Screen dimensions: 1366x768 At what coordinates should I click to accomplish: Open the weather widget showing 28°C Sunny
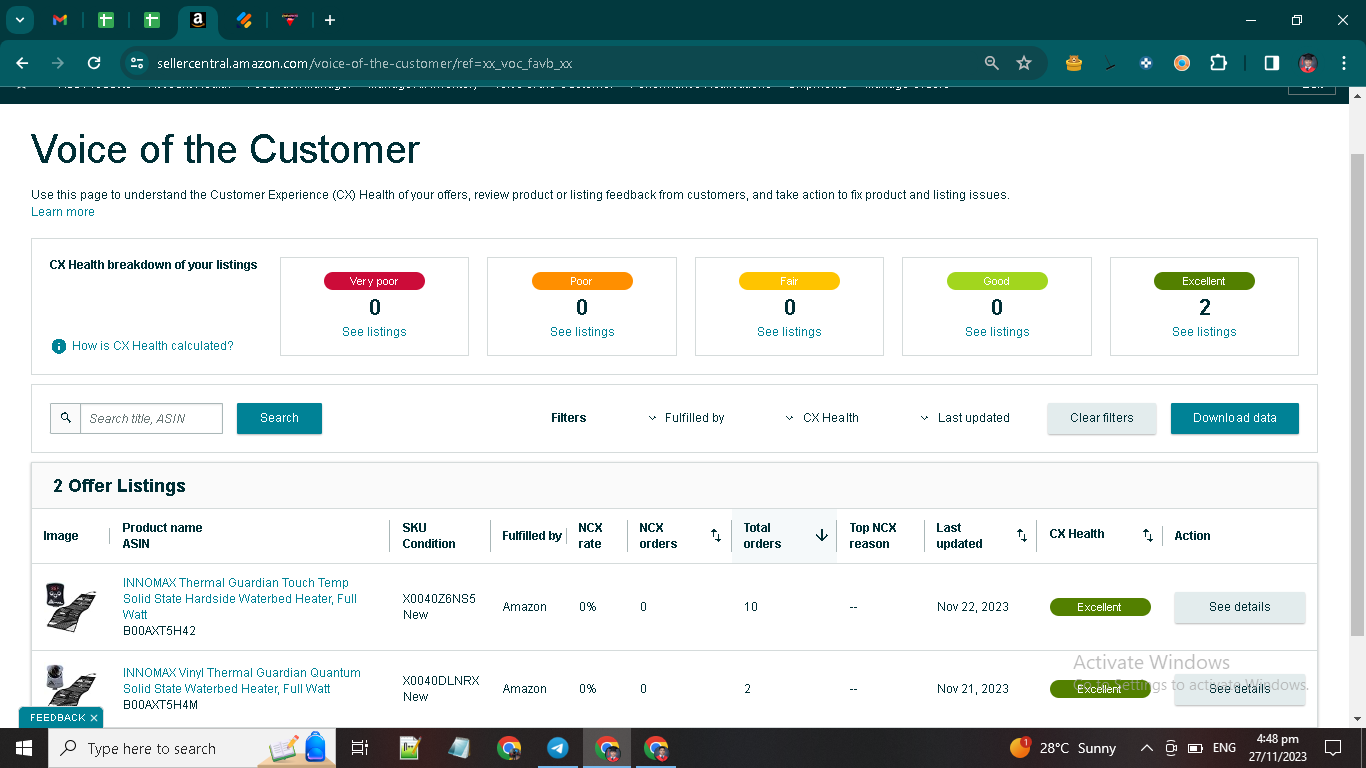(x=1063, y=748)
